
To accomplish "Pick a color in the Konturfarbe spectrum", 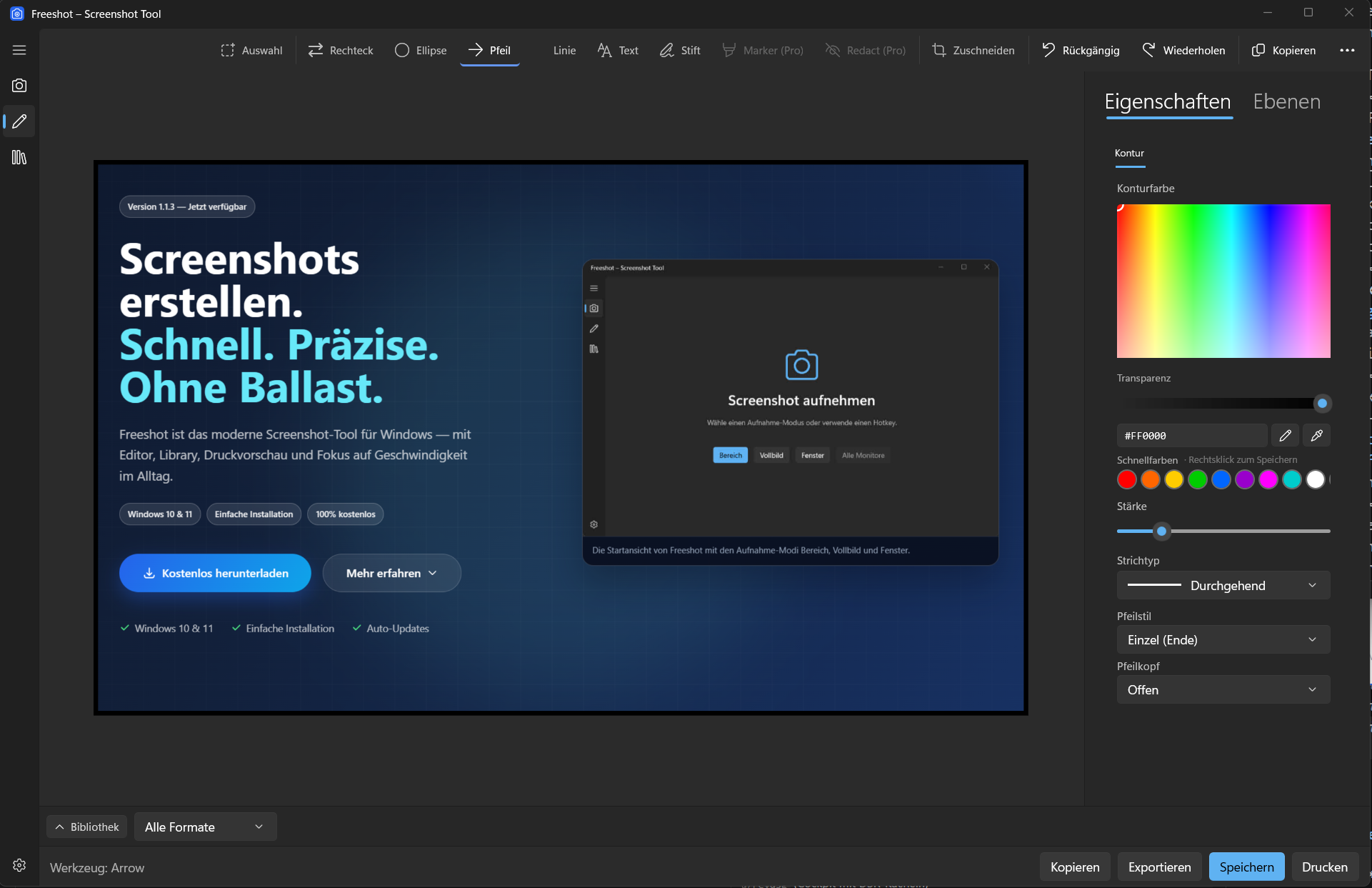I will click(1223, 281).
